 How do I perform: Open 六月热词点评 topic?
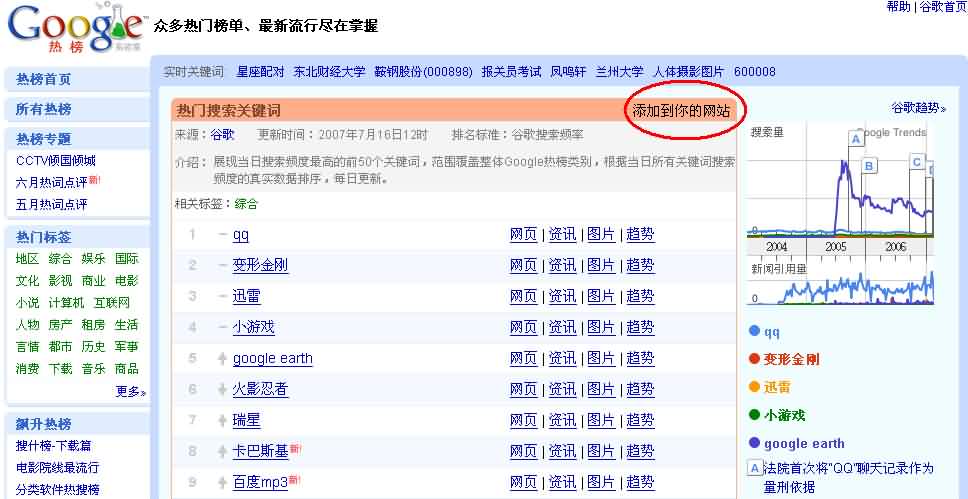(52, 183)
